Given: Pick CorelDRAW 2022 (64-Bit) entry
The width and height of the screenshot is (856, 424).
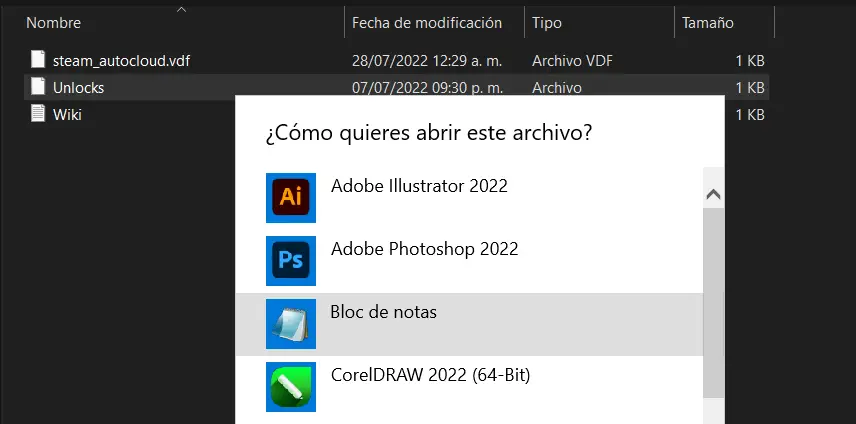Looking at the screenshot, I should 469,387.
